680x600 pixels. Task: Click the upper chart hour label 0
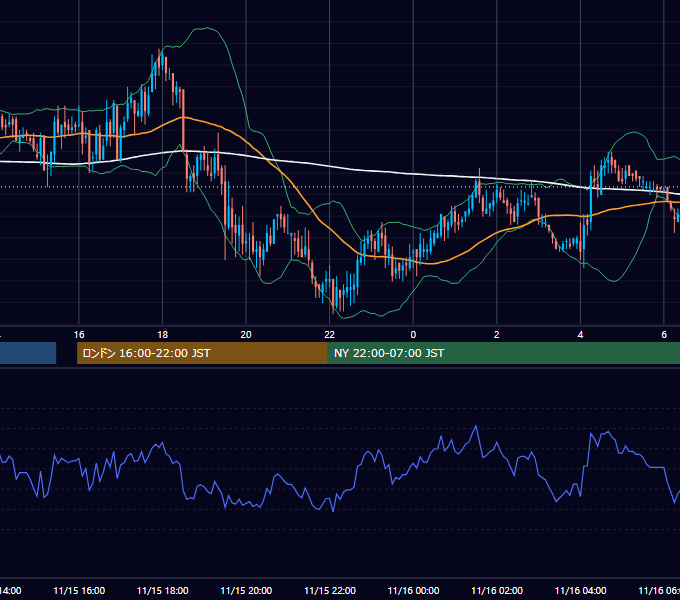(413, 335)
